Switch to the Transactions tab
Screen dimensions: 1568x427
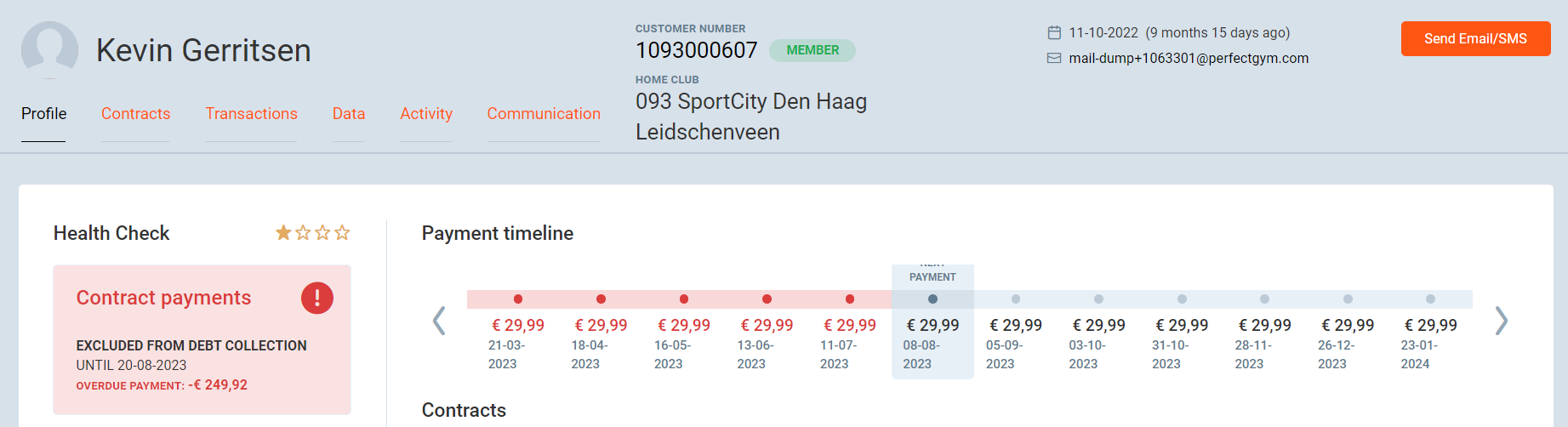(x=251, y=114)
